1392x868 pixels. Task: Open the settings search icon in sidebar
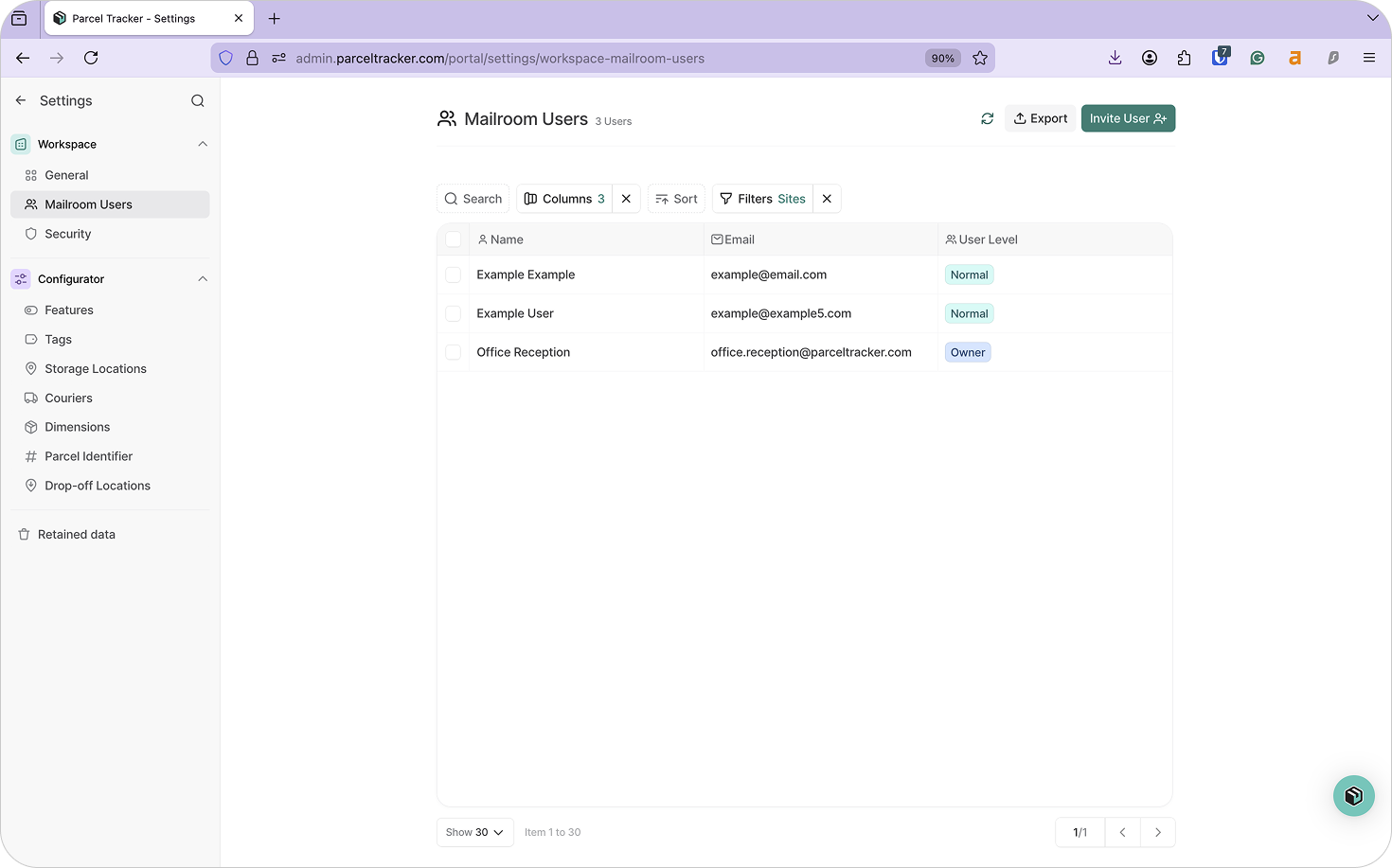197,100
